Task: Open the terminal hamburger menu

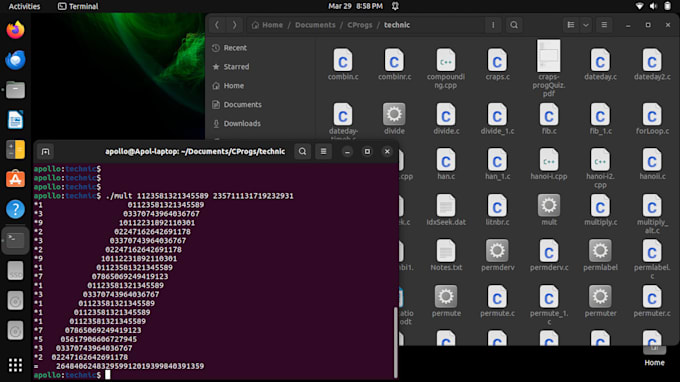Action: coord(323,151)
